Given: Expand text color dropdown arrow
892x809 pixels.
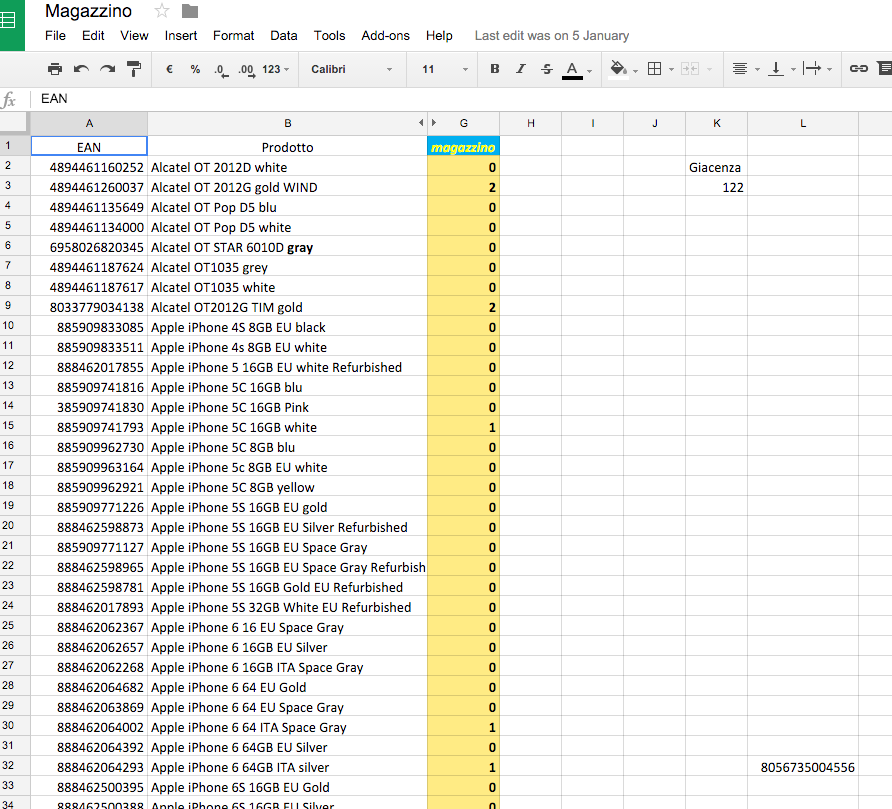Looking at the screenshot, I should tap(590, 71).
